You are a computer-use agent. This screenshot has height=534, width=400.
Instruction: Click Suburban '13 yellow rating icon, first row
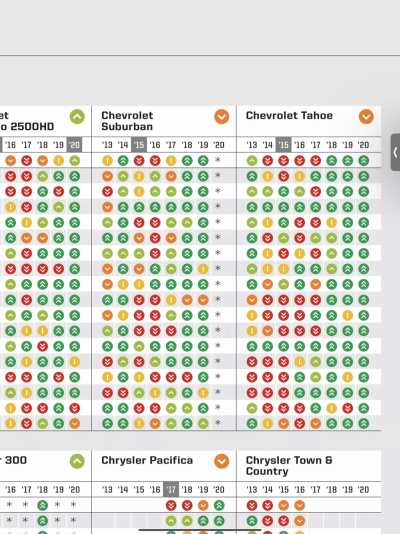click(107, 160)
